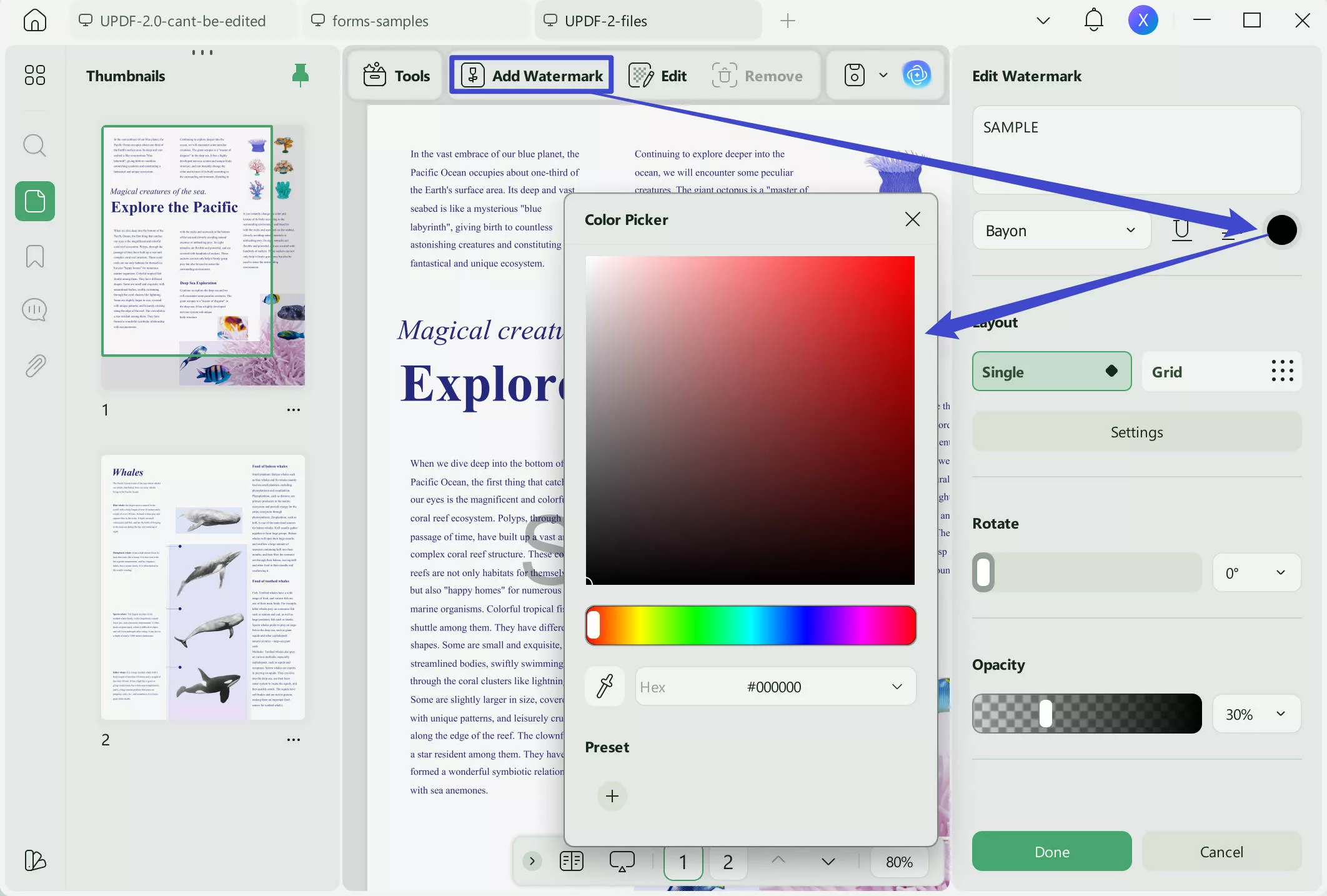Open the bookmarks panel icon
The image size is (1327, 896).
pos(34,256)
